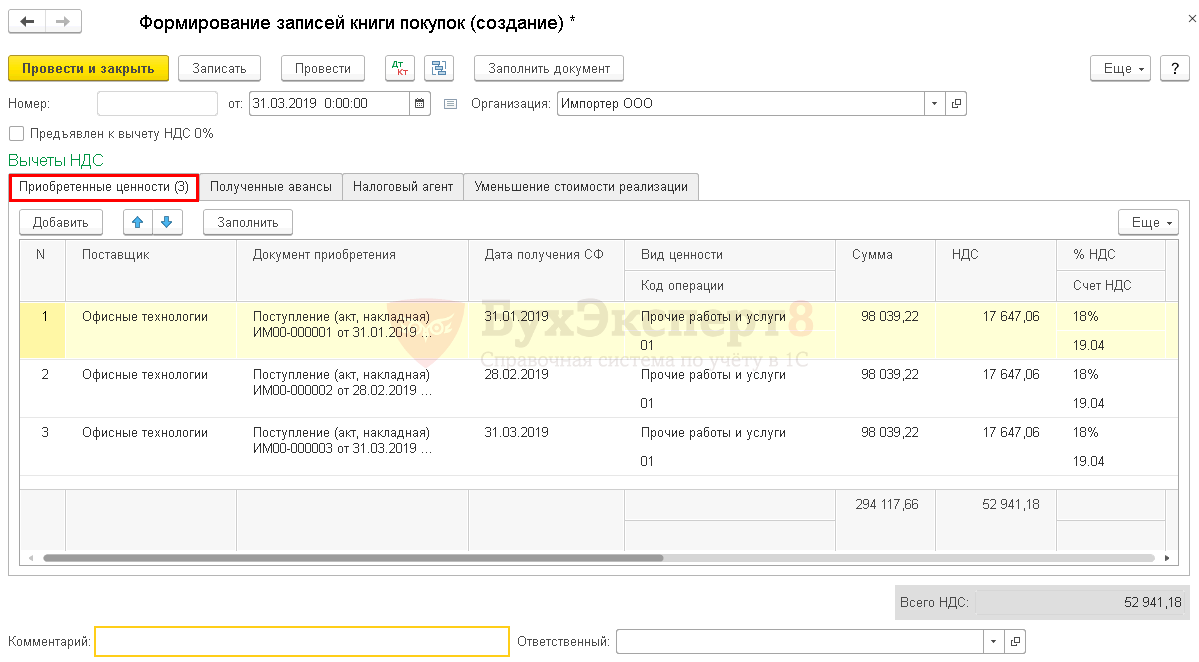
Task: Click the back navigation arrow
Action: (27, 21)
